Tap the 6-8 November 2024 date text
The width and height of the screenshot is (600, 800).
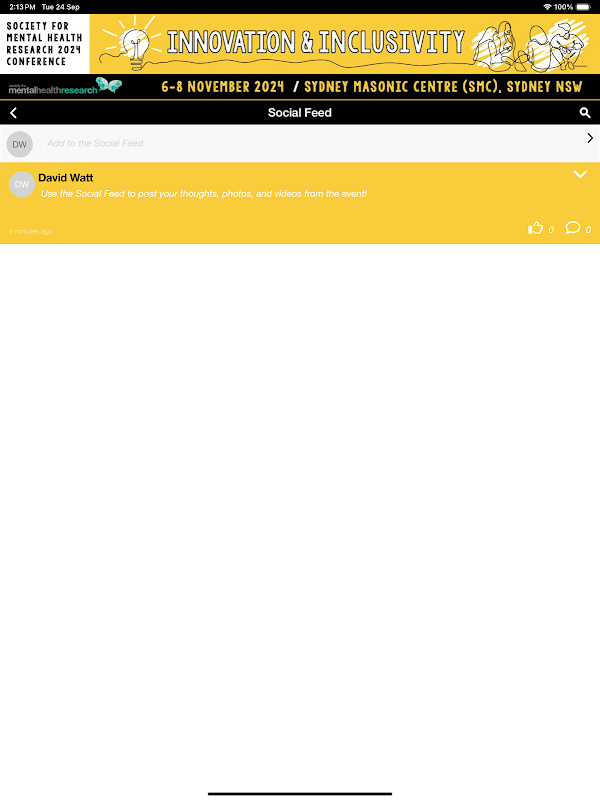[x=223, y=87]
